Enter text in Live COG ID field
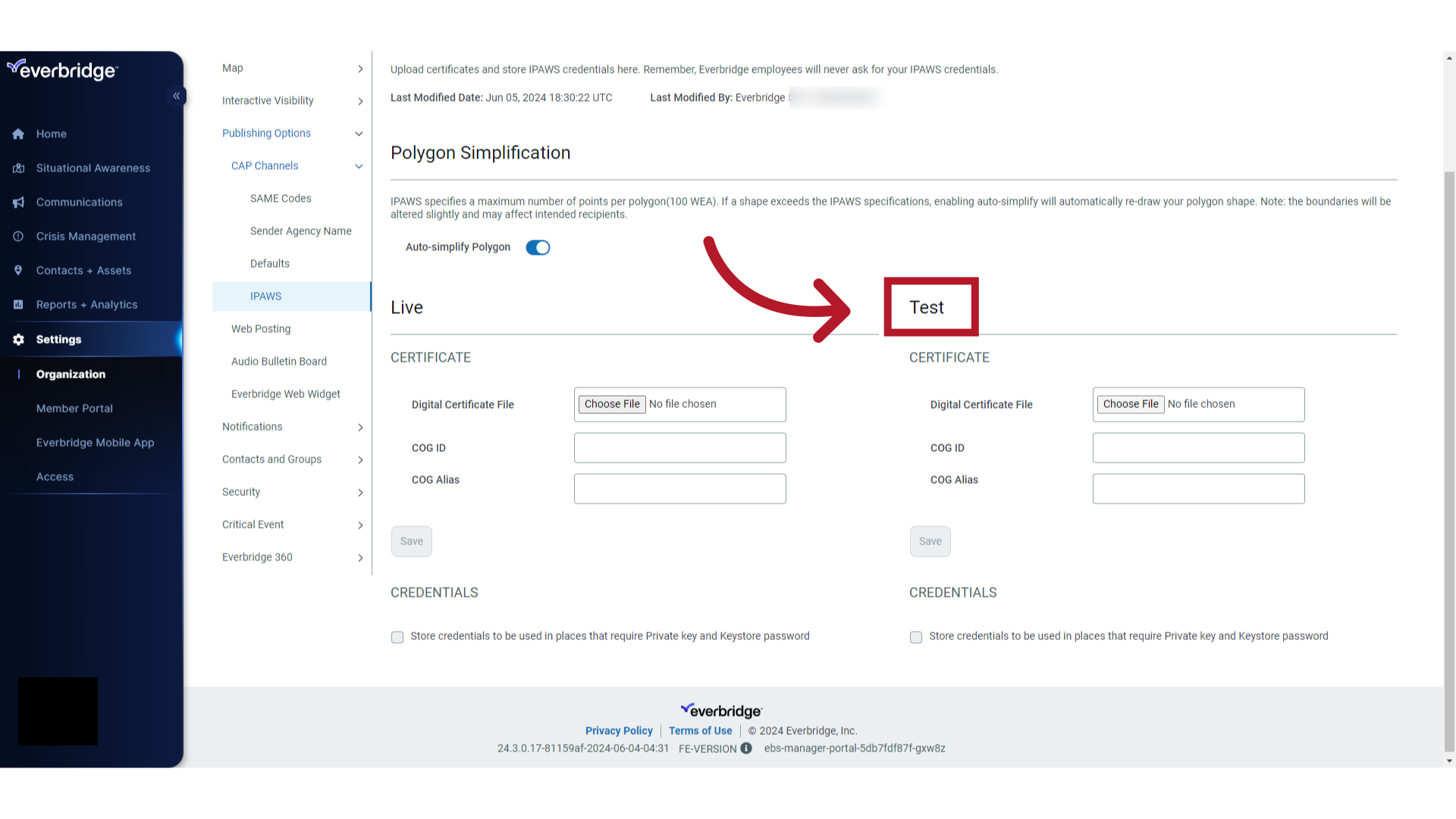This screenshot has width=1456, height=819. (679, 447)
